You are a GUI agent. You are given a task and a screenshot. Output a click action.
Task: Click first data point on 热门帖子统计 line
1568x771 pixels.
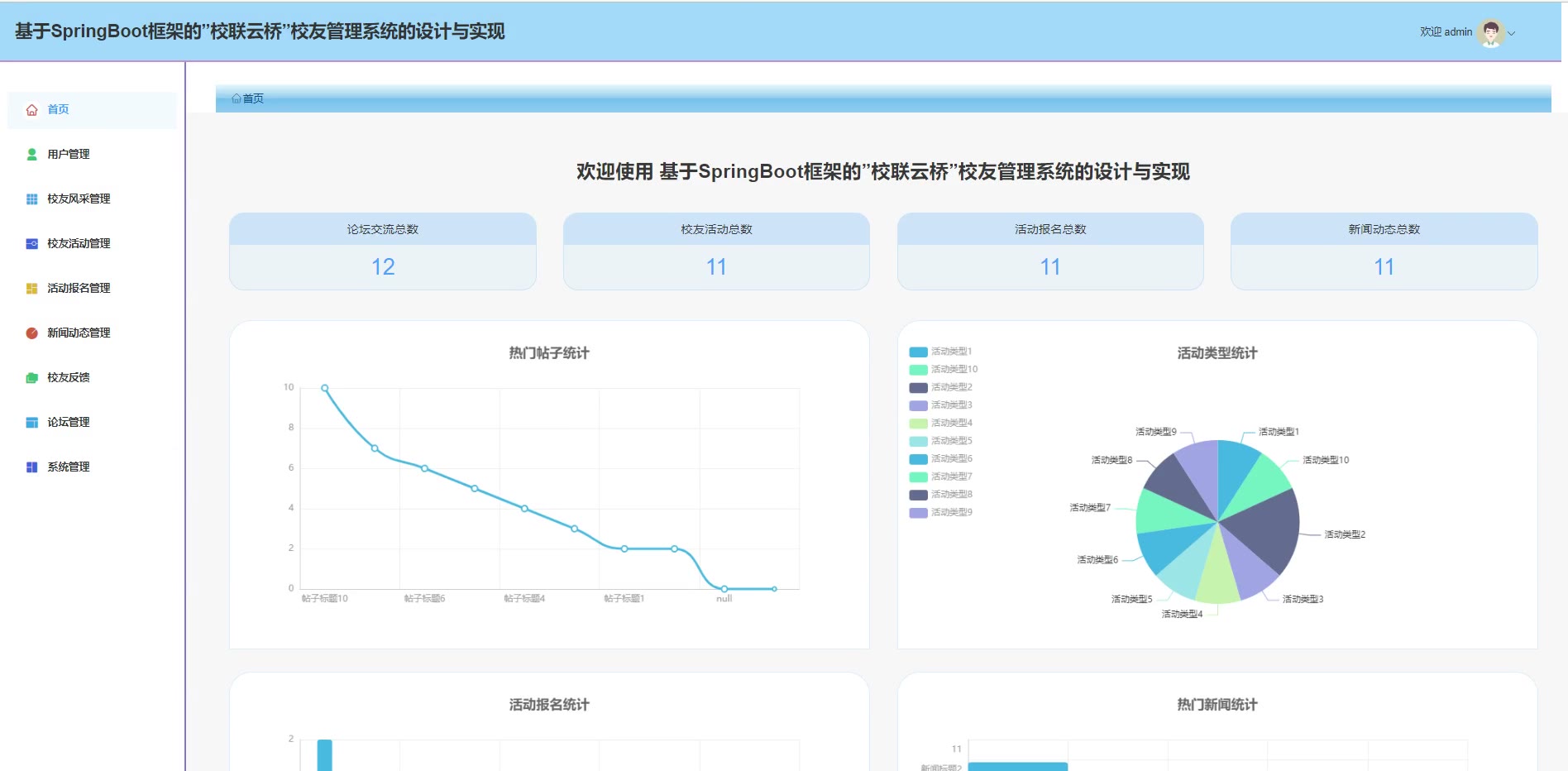click(x=325, y=388)
